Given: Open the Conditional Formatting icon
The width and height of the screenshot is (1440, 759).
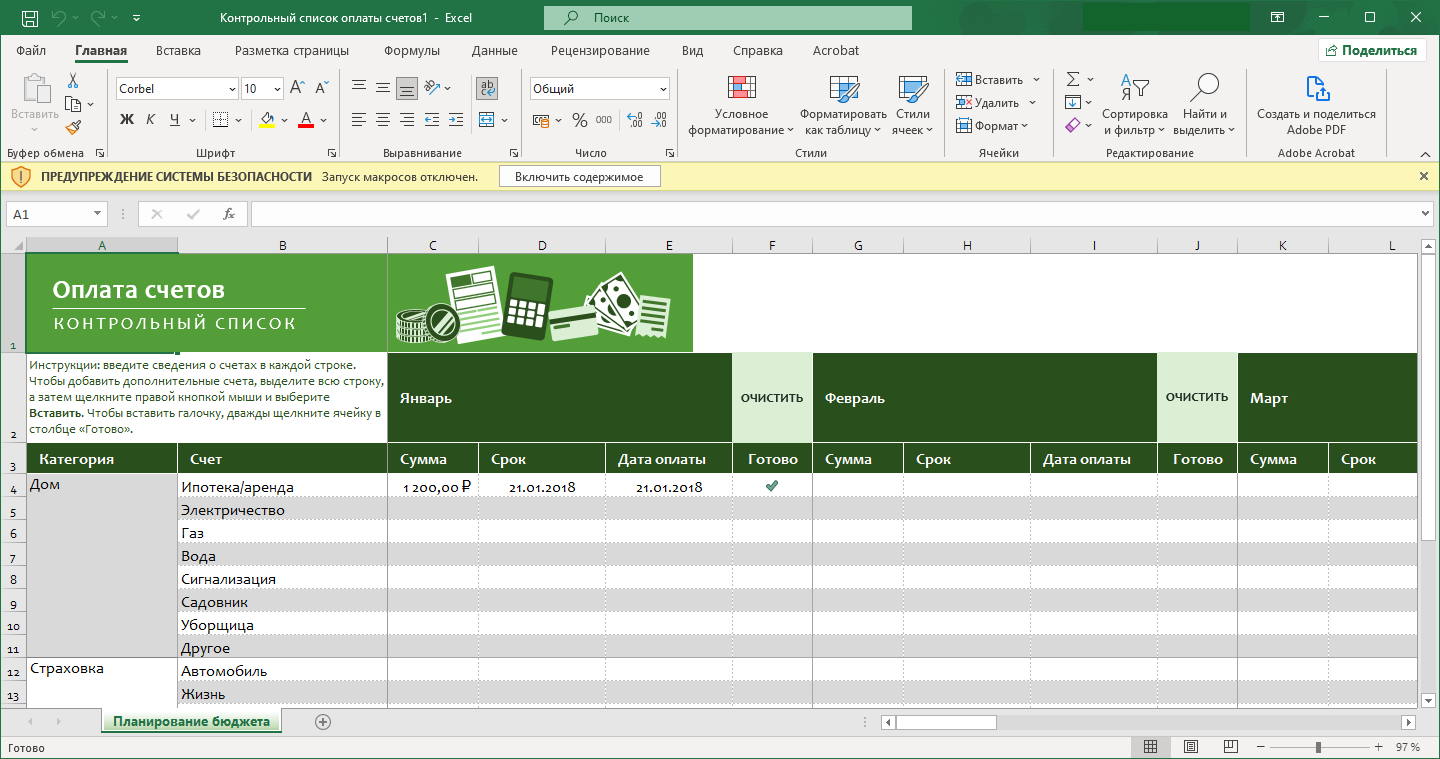Looking at the screenshot, I should 741,90.
